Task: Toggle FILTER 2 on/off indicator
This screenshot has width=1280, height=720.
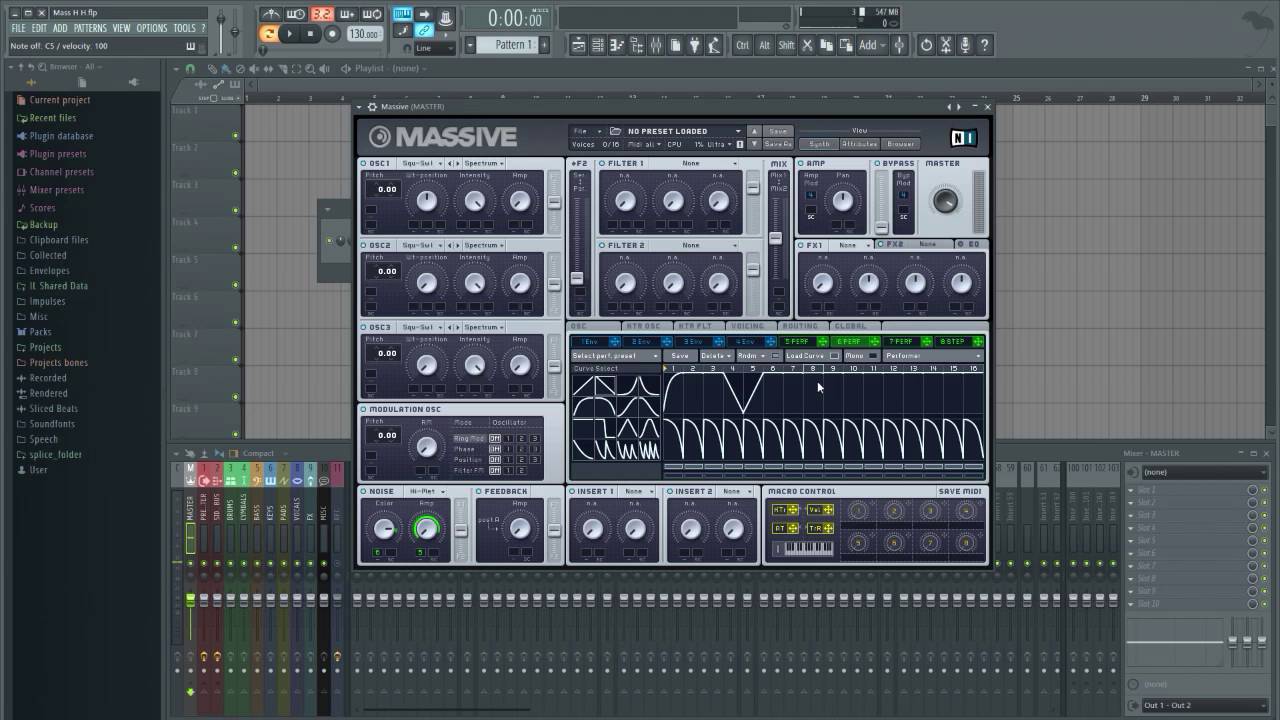Action: (602, 245)
